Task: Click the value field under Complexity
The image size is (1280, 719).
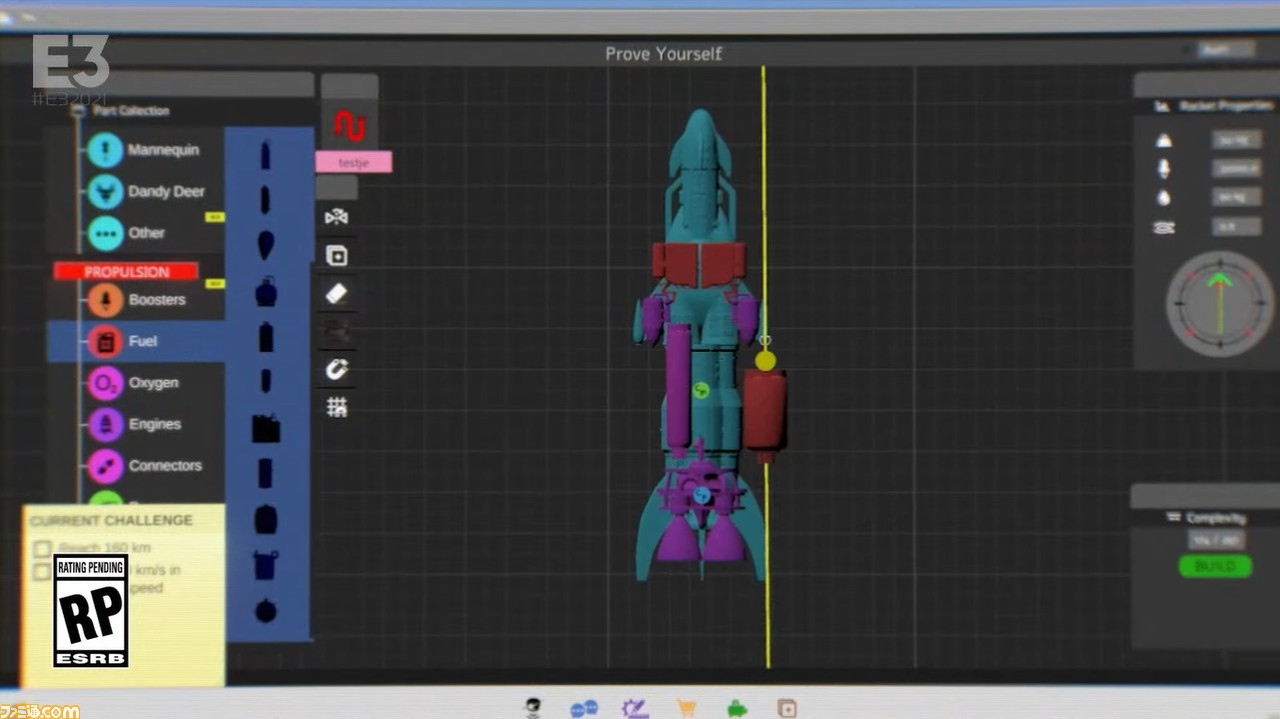Action: click(1215, 540)
